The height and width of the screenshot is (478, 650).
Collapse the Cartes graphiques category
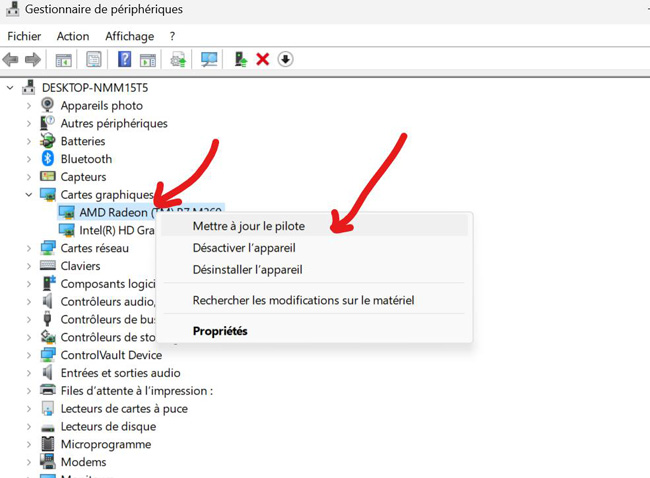coord(29,195)
